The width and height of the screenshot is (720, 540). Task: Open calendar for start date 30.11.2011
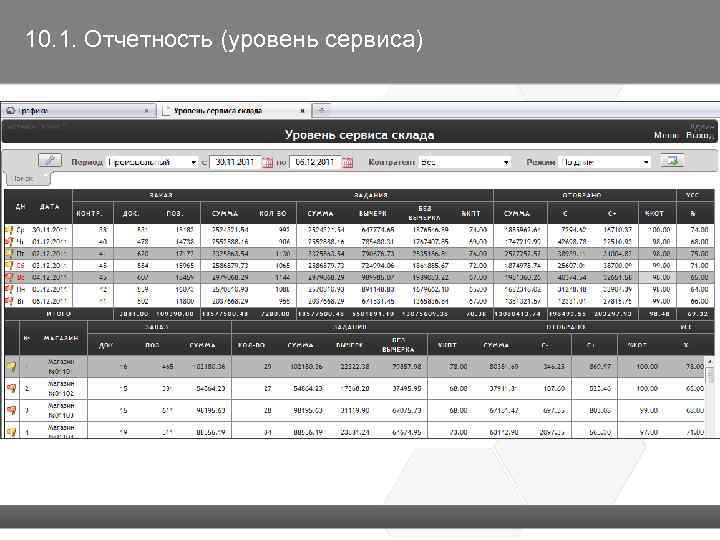267,162
